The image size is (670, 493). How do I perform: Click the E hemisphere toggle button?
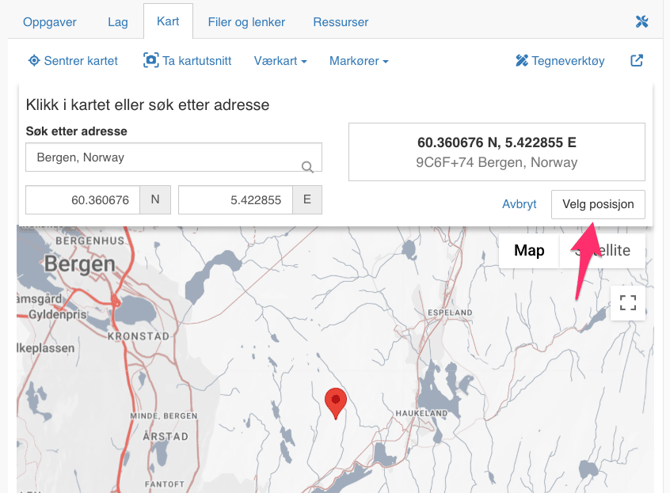tap(307, 200)
